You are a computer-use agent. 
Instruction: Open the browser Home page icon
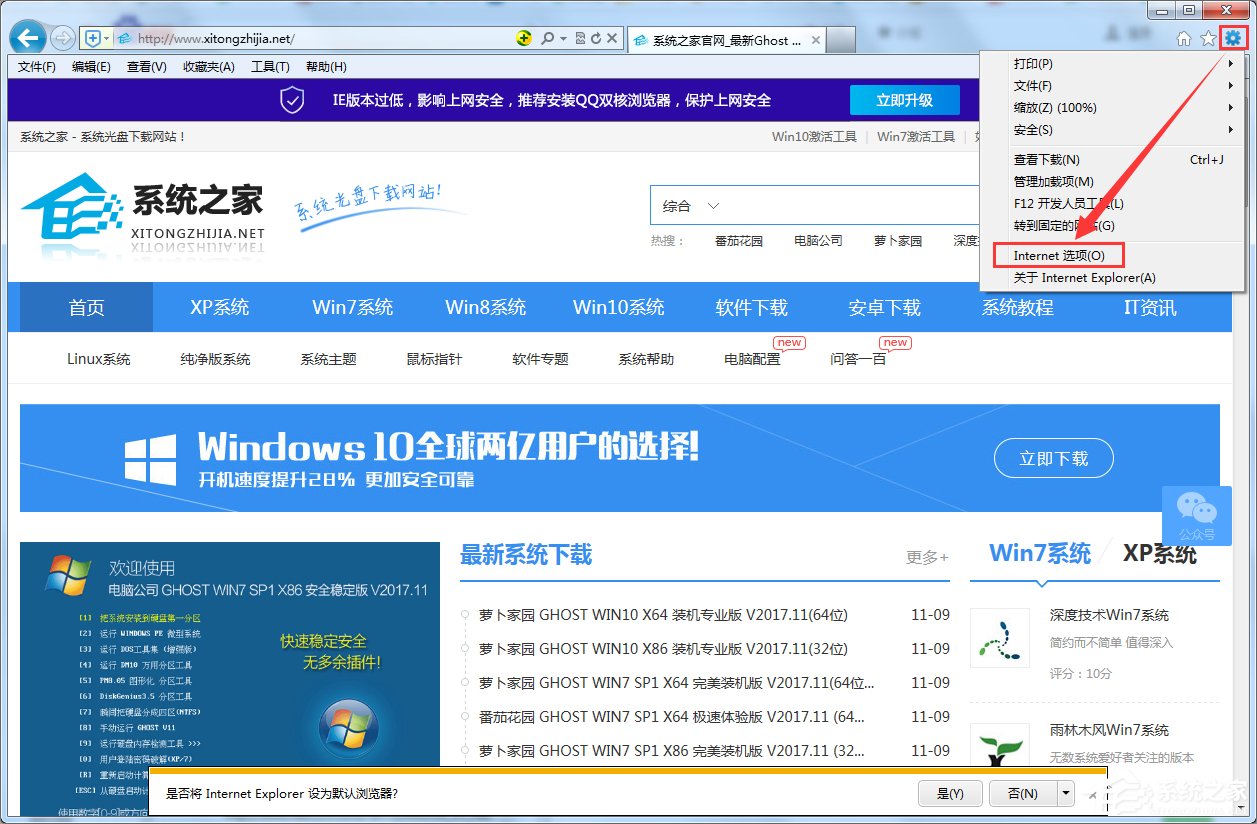[x=1183, y=37]
